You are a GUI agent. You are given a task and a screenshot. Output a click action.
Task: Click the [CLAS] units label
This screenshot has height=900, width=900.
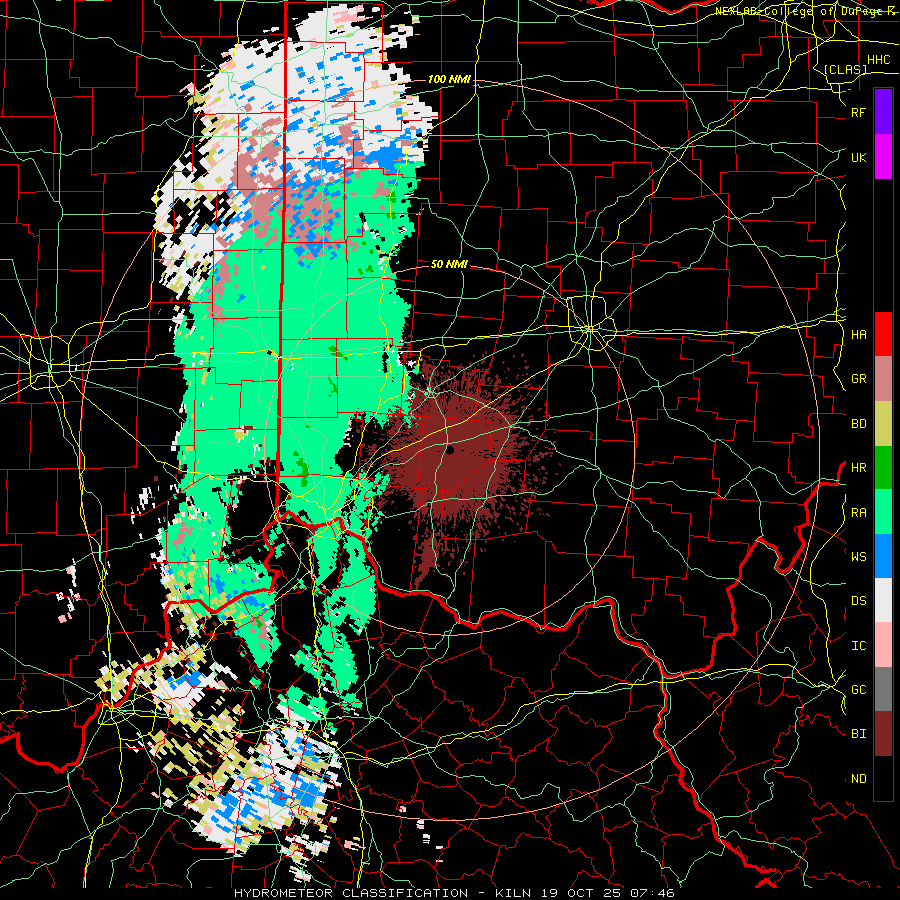[845, 69]
